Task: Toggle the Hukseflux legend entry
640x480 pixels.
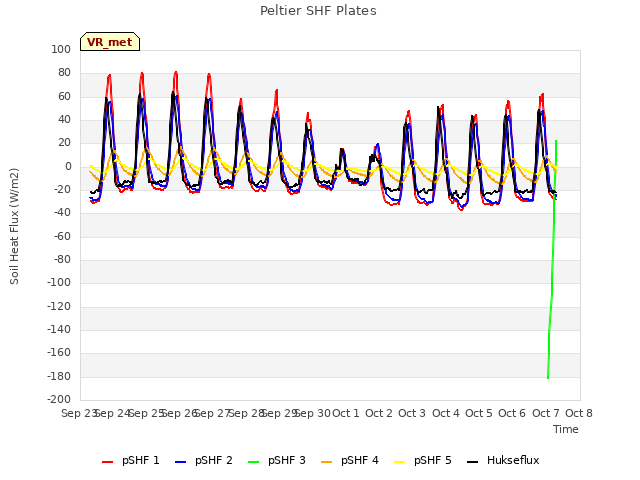Action: tap(503, 461)
